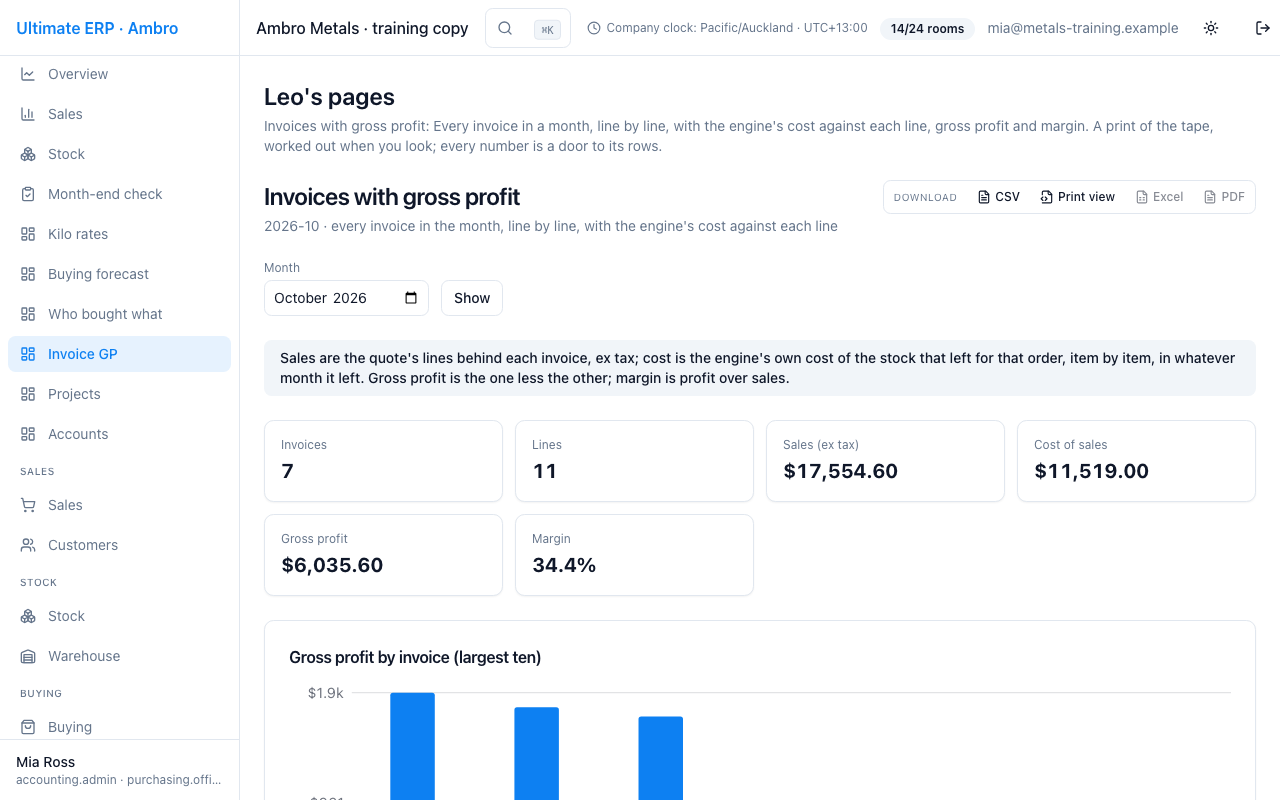Image resolution: width=1280 pixels, height=800 pixels.
Task: Click the Margin 34.4% value
Action: pos(564,565)
